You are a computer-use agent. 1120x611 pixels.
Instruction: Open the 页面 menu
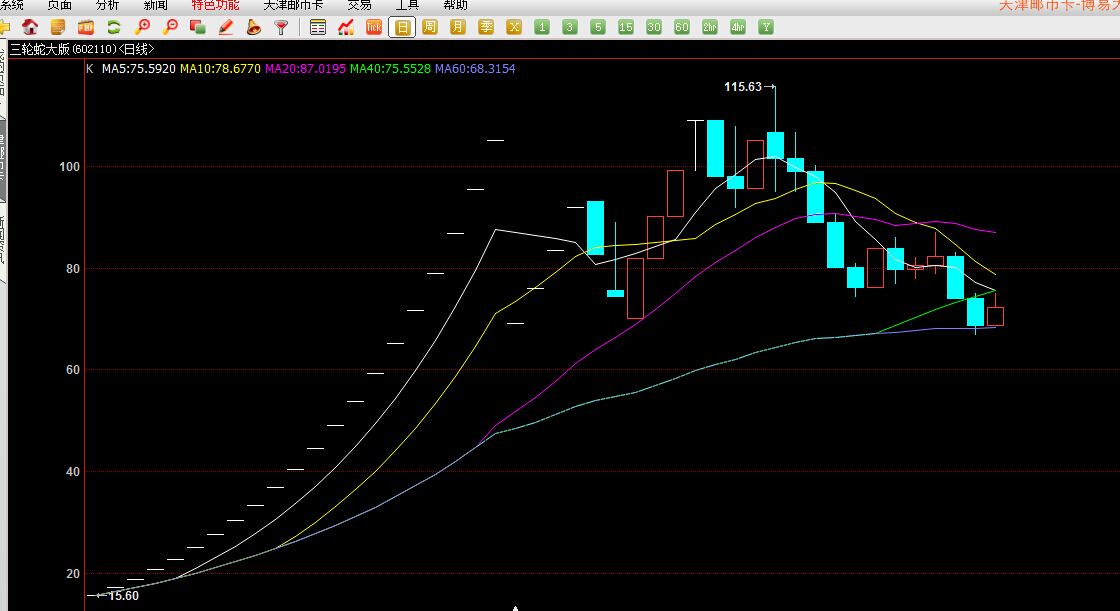[59, 5]
